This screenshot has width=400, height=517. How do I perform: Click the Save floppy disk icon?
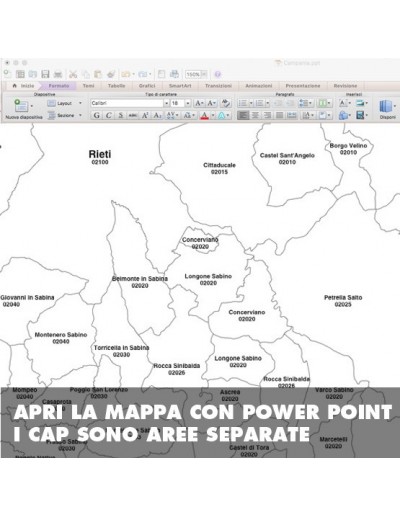click(x=45, y=74)
